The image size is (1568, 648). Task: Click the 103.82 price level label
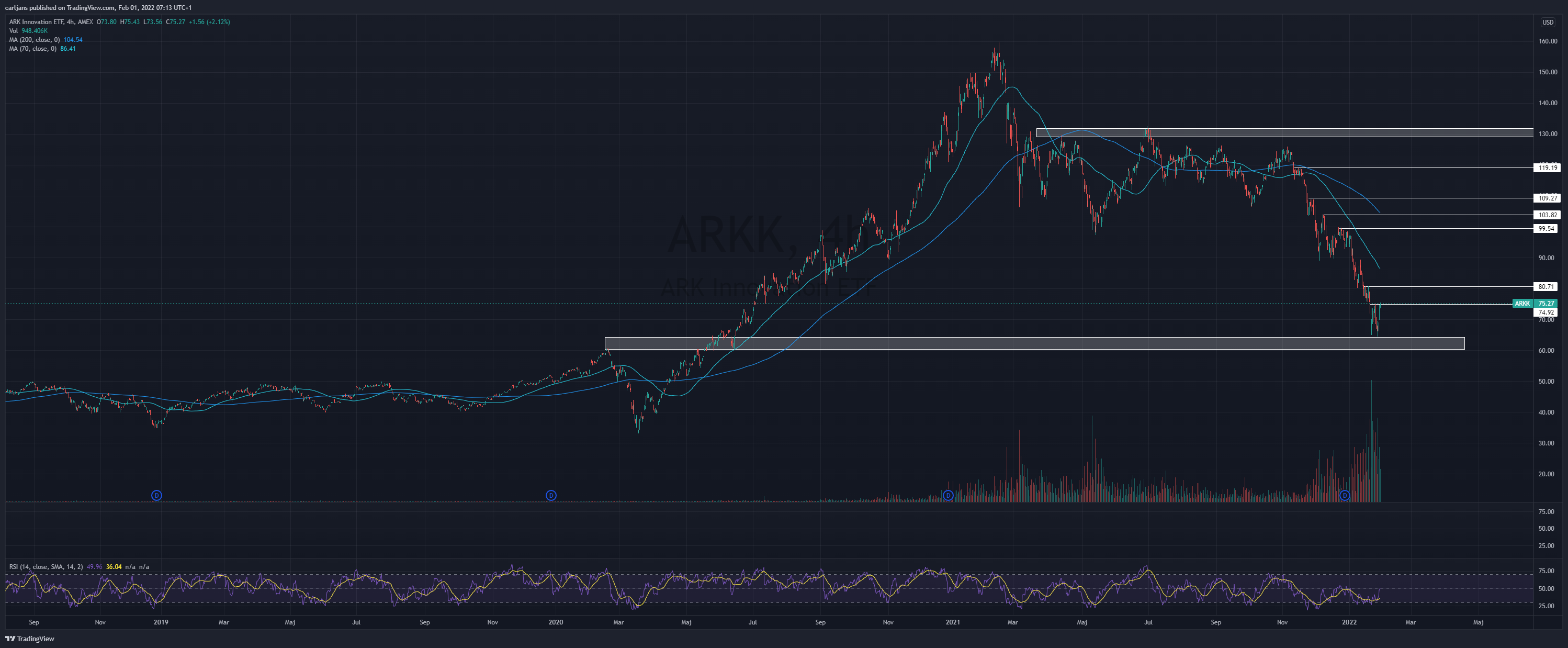click(x=1547, y=215)
